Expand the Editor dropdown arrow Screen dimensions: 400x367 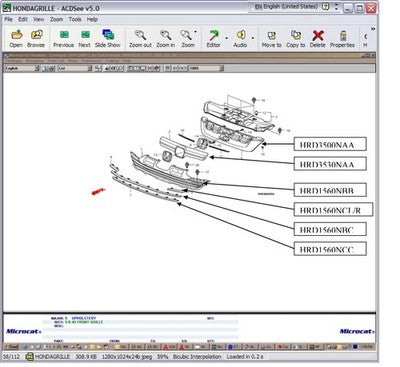227,38
